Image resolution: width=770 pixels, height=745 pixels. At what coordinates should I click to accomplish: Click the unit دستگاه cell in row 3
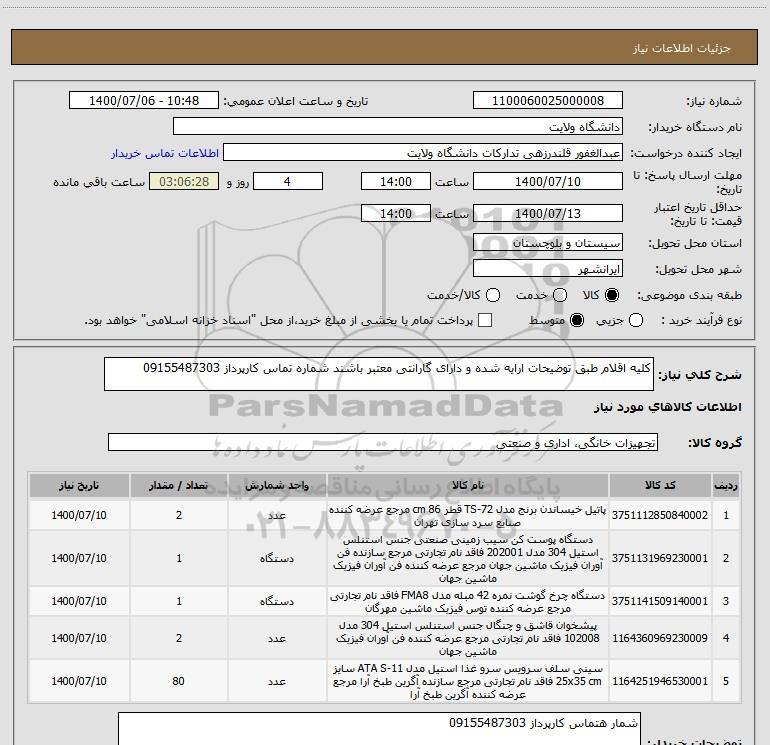point(277,601)
